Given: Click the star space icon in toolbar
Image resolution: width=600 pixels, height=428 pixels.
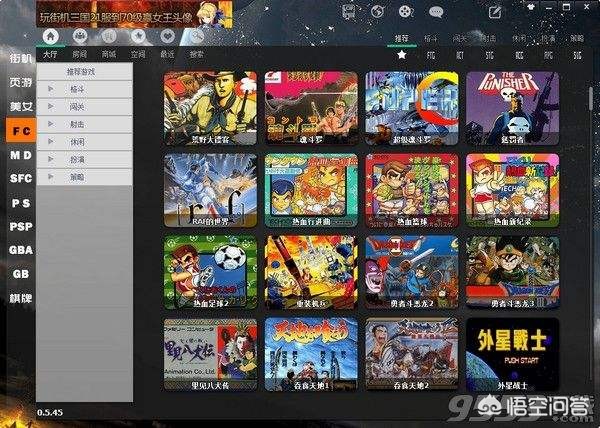Looking at the screenshot, I should point(138,37).
